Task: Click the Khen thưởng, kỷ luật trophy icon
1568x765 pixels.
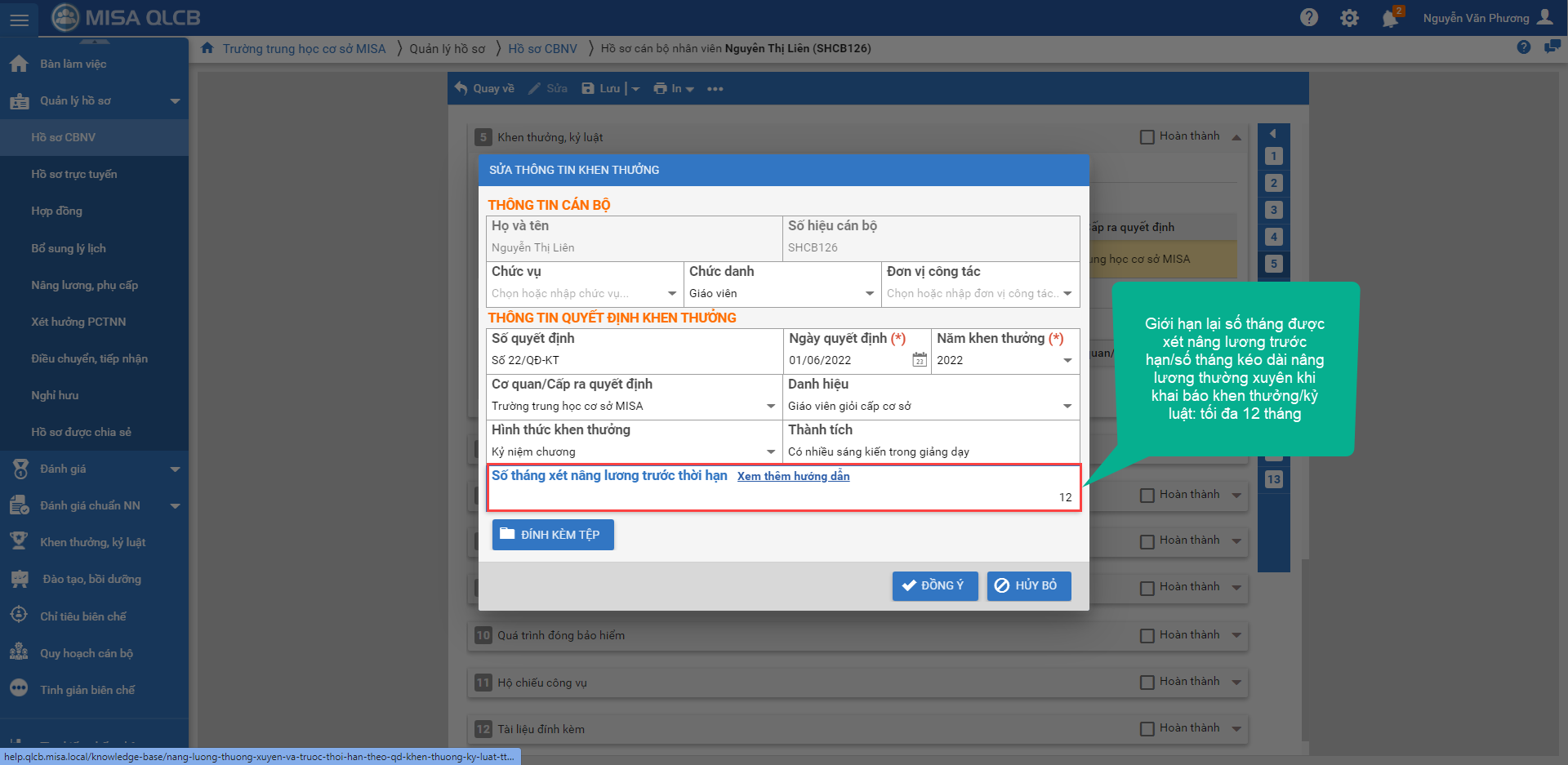Action: pos(19,542)
